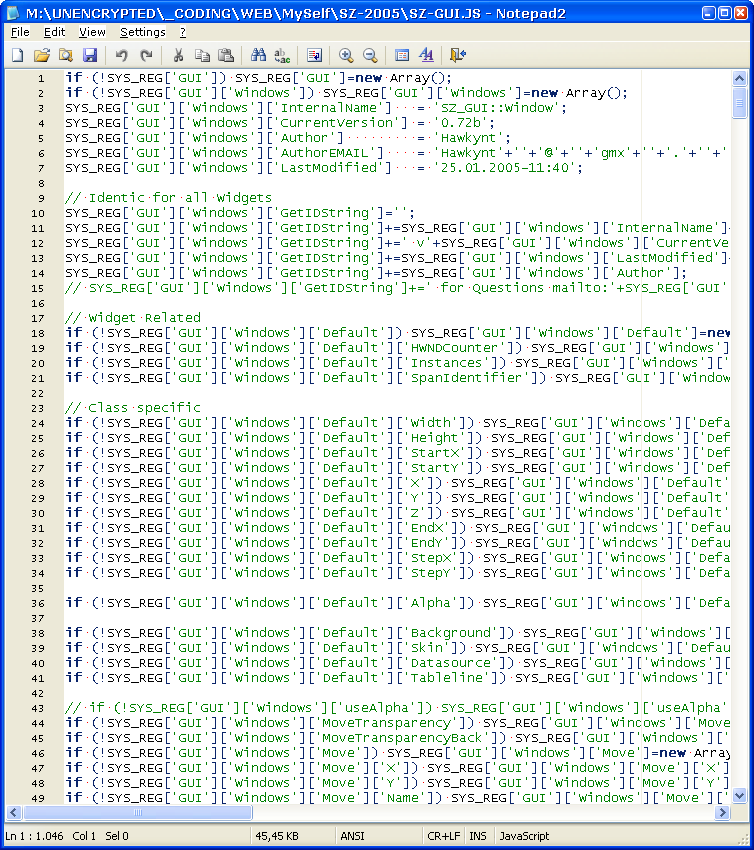Click the 'INS' insert mode status
Image resolution: width=754 pixels, height=850 pixels.
coord(478,836)
